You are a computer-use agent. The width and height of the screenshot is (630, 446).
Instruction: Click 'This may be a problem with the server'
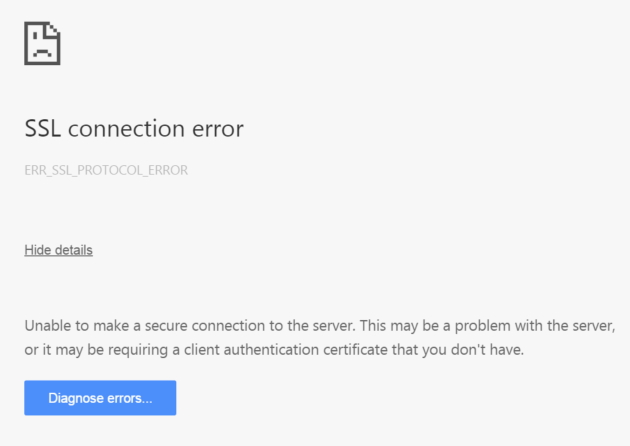(487, 326)
